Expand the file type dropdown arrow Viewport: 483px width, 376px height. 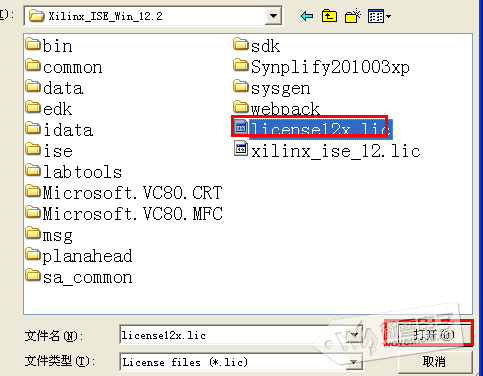[354, 362]
